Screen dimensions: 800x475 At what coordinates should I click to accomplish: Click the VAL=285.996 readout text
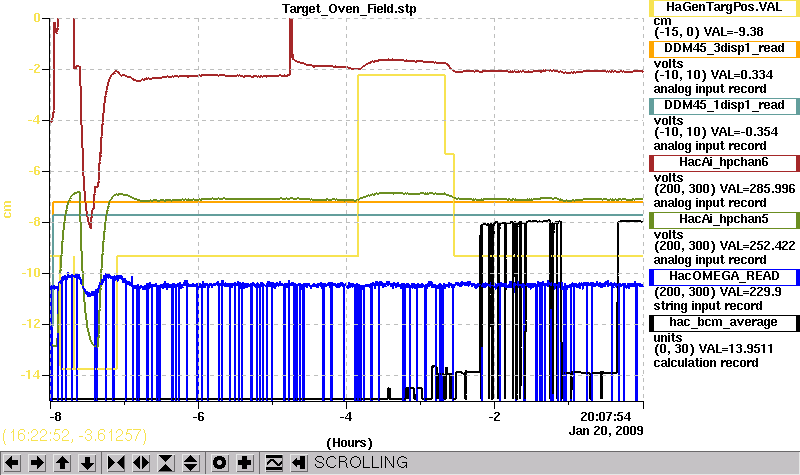(x=757, y=189)
